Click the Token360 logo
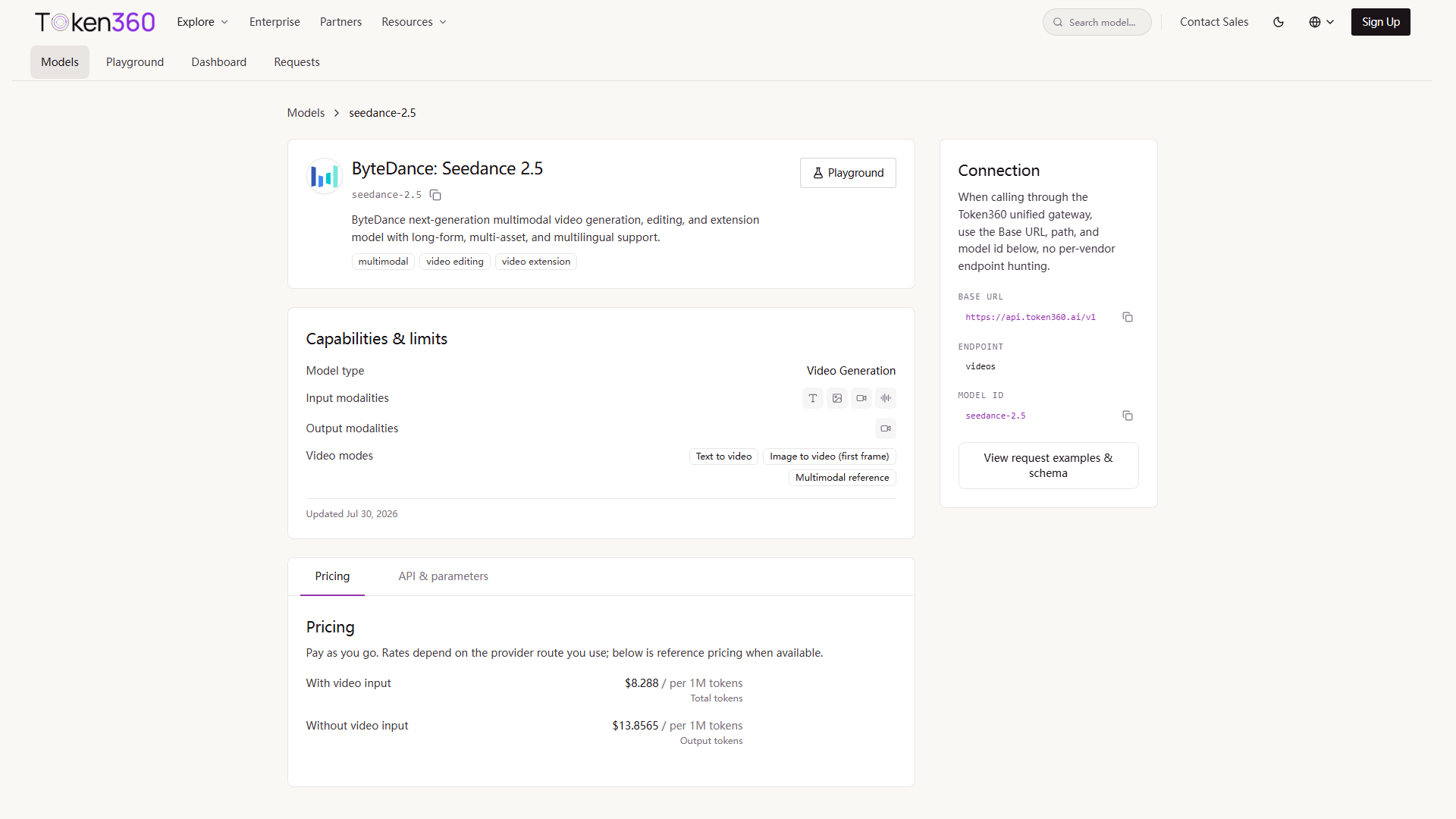Viewport: 1456px width, 819px height. pyautogui.click(x=95, y=22)
